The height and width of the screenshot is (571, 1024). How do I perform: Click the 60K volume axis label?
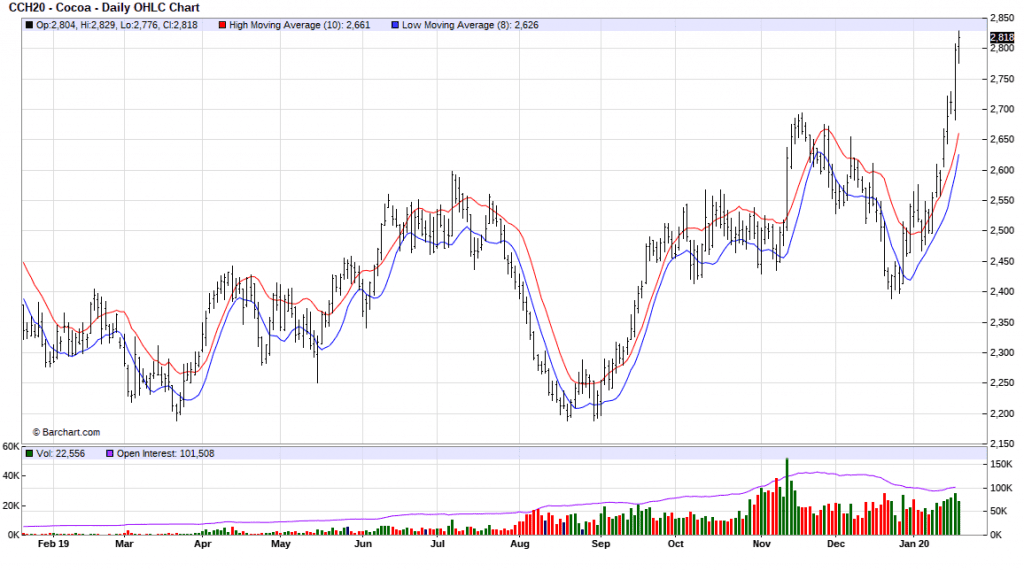click(10, 447)
